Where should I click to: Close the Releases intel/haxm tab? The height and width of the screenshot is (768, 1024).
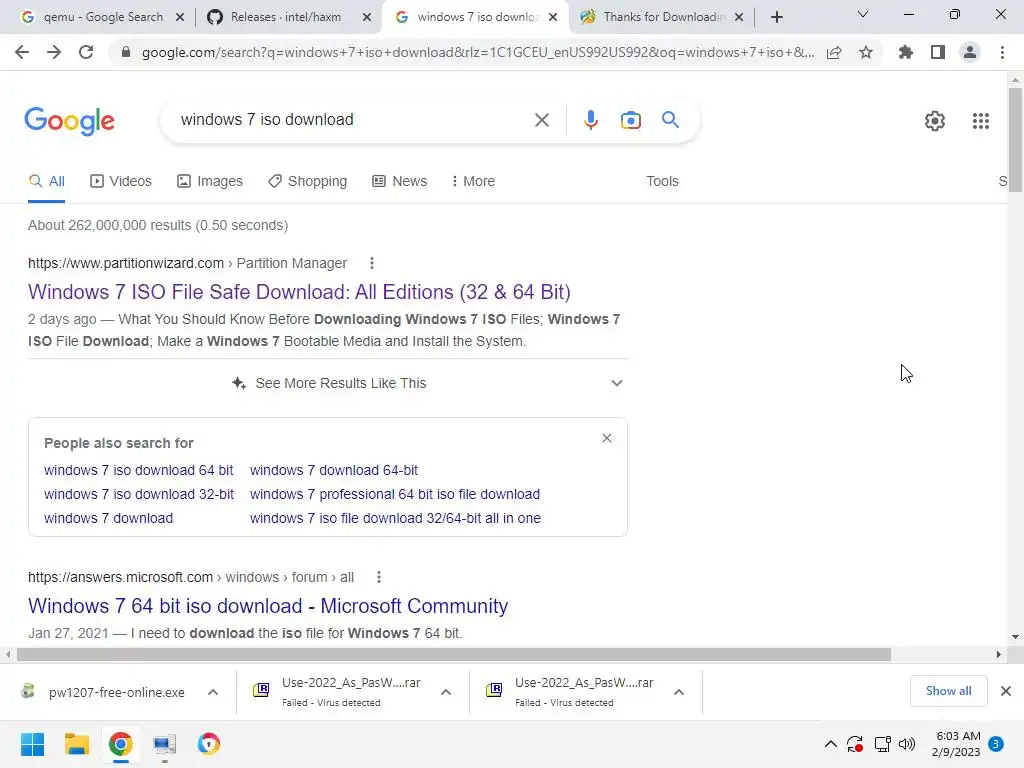click(367, 17)
